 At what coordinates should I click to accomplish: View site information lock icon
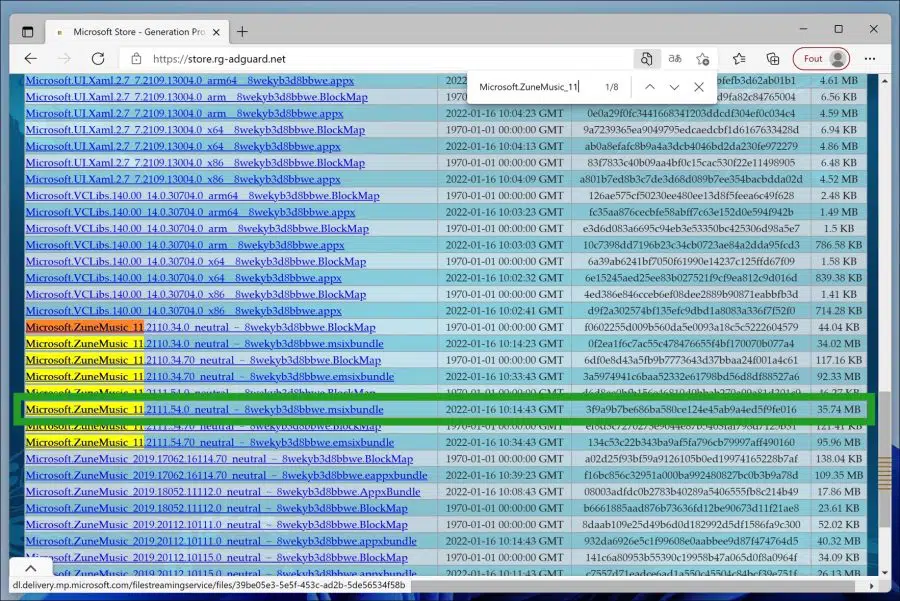[136, 59]
